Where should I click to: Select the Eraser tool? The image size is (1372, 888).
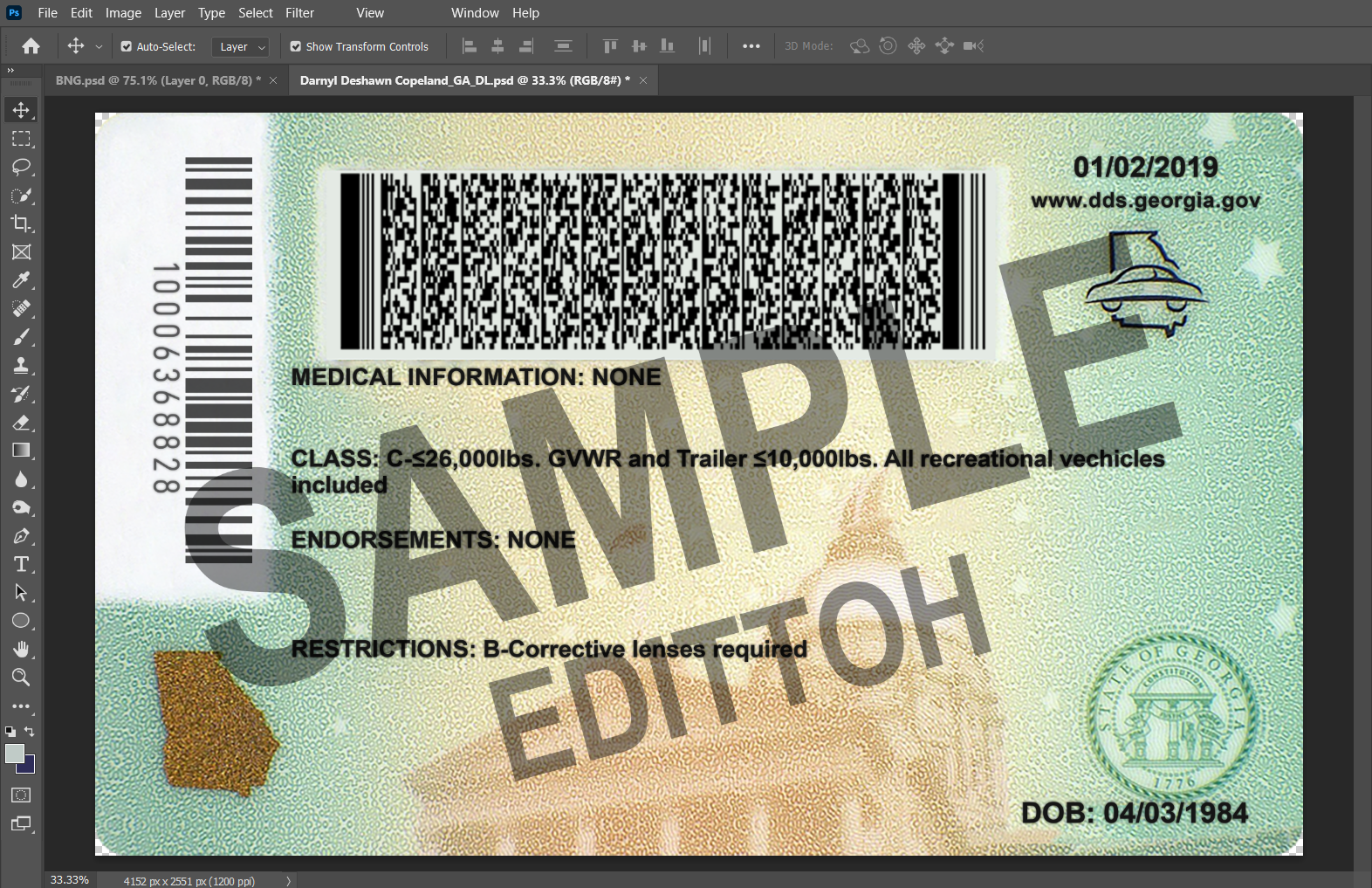click(x=21, y=423)
